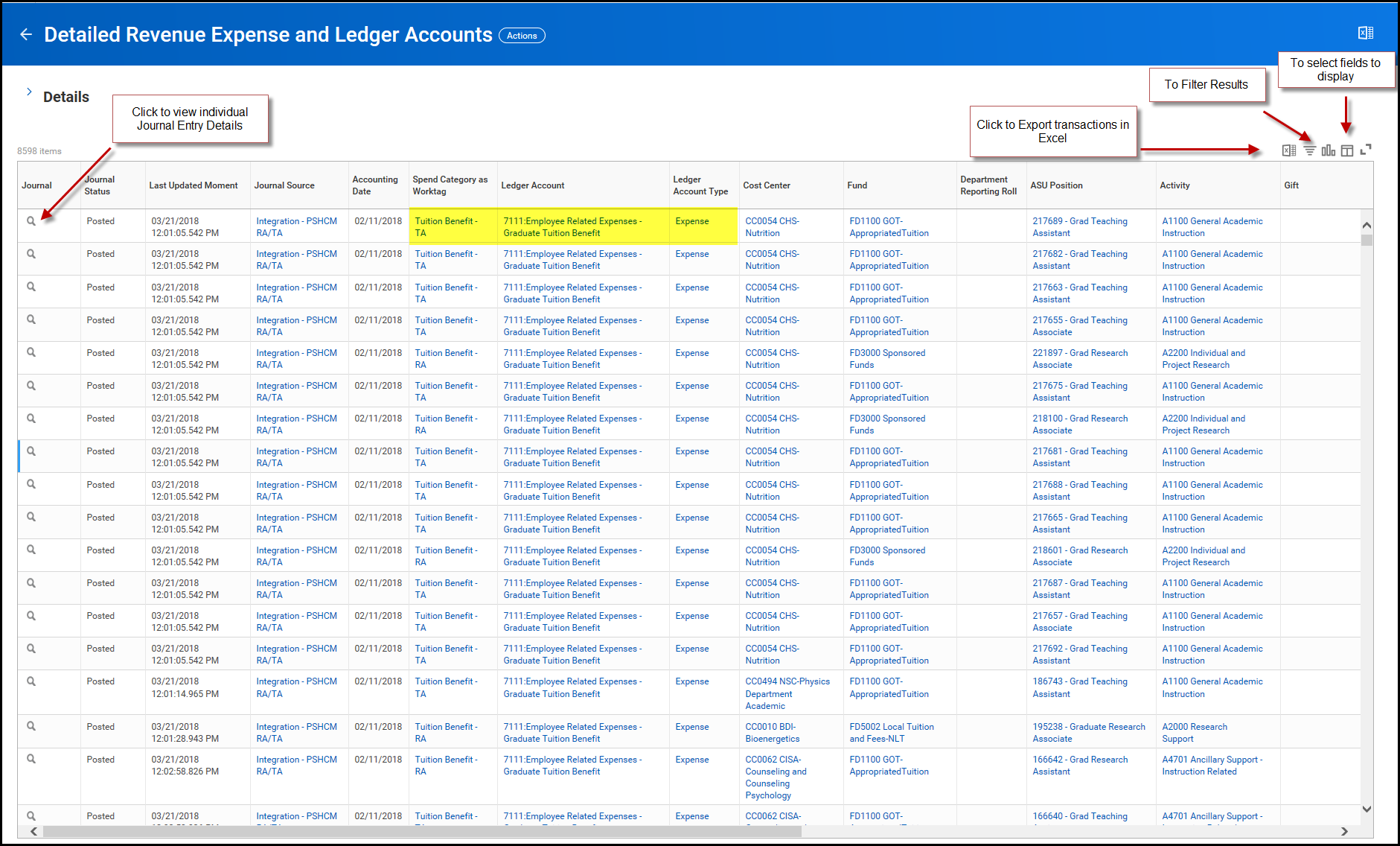The image size is (1400, 846).
Task: Click the Ledger Account column header
Action: point(533,185)
